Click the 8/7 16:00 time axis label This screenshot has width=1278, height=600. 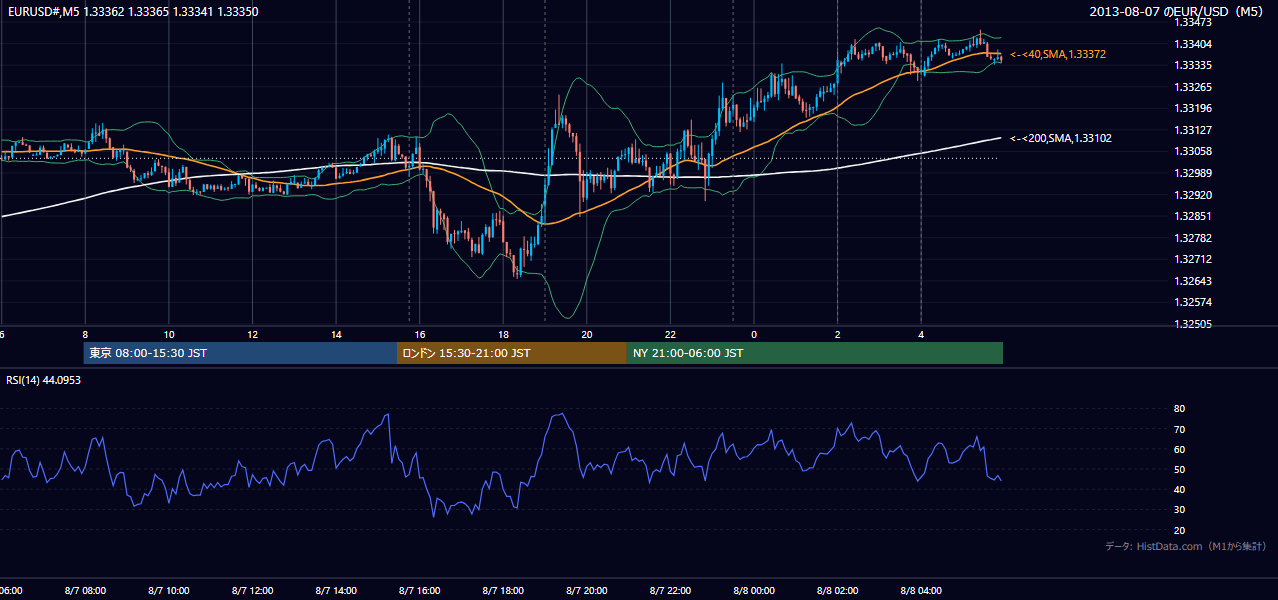420,590
